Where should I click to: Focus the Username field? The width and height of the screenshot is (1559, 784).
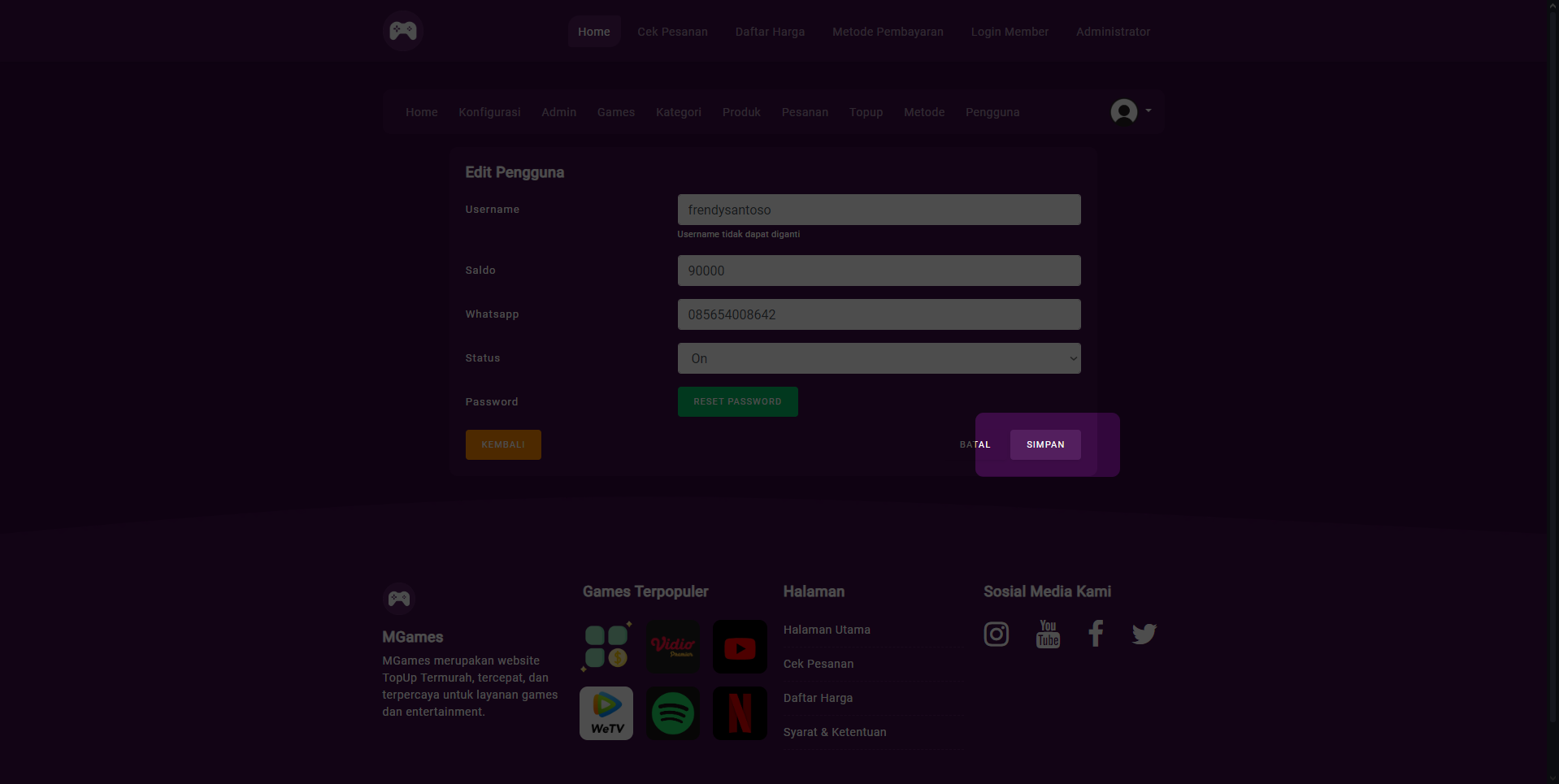tap(879, 210)
